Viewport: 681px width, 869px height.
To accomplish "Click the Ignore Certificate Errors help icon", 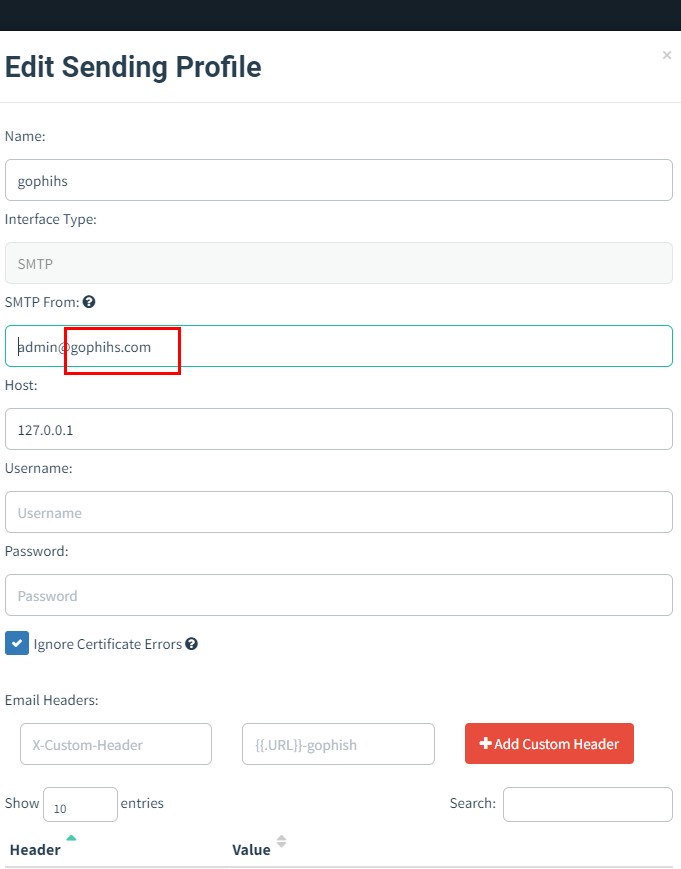I will (x=192, y=644).
